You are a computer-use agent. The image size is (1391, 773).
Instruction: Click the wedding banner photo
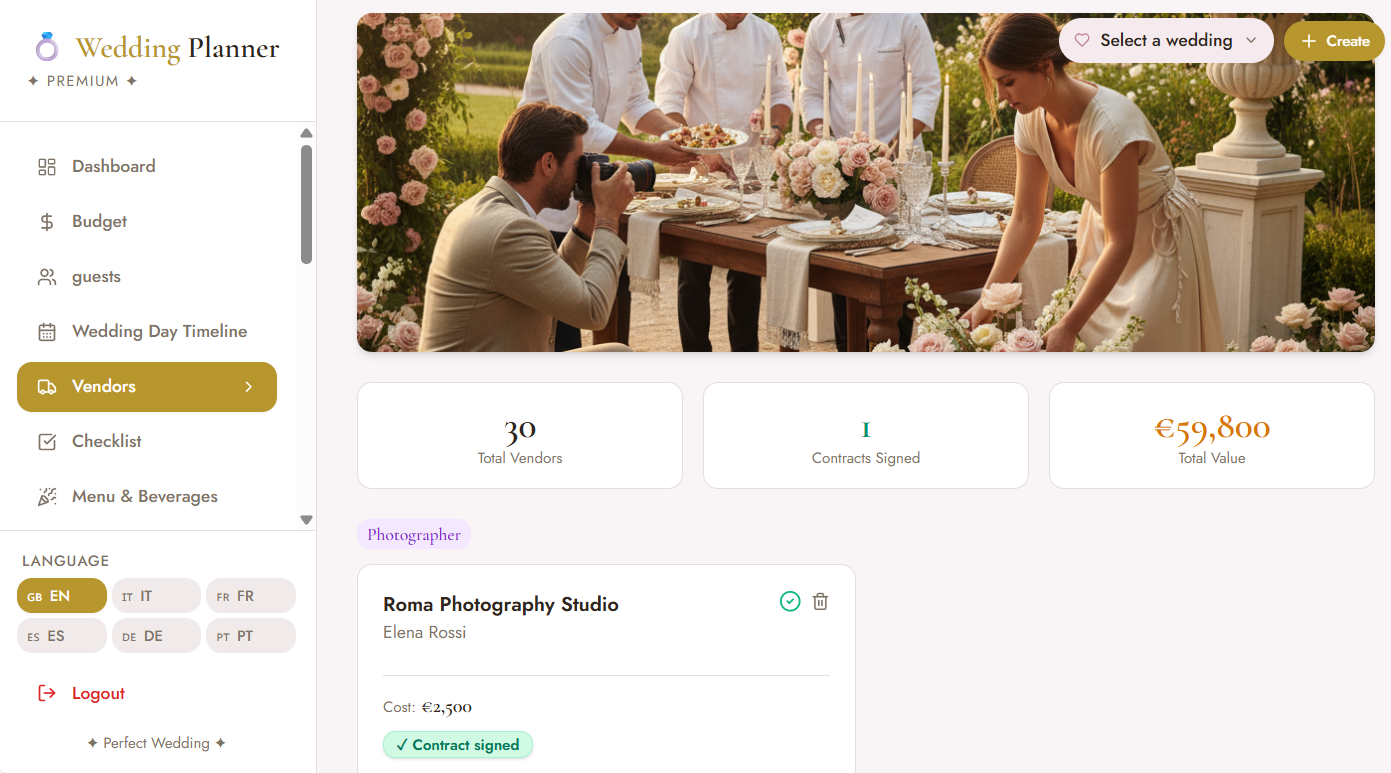(866, 182)
